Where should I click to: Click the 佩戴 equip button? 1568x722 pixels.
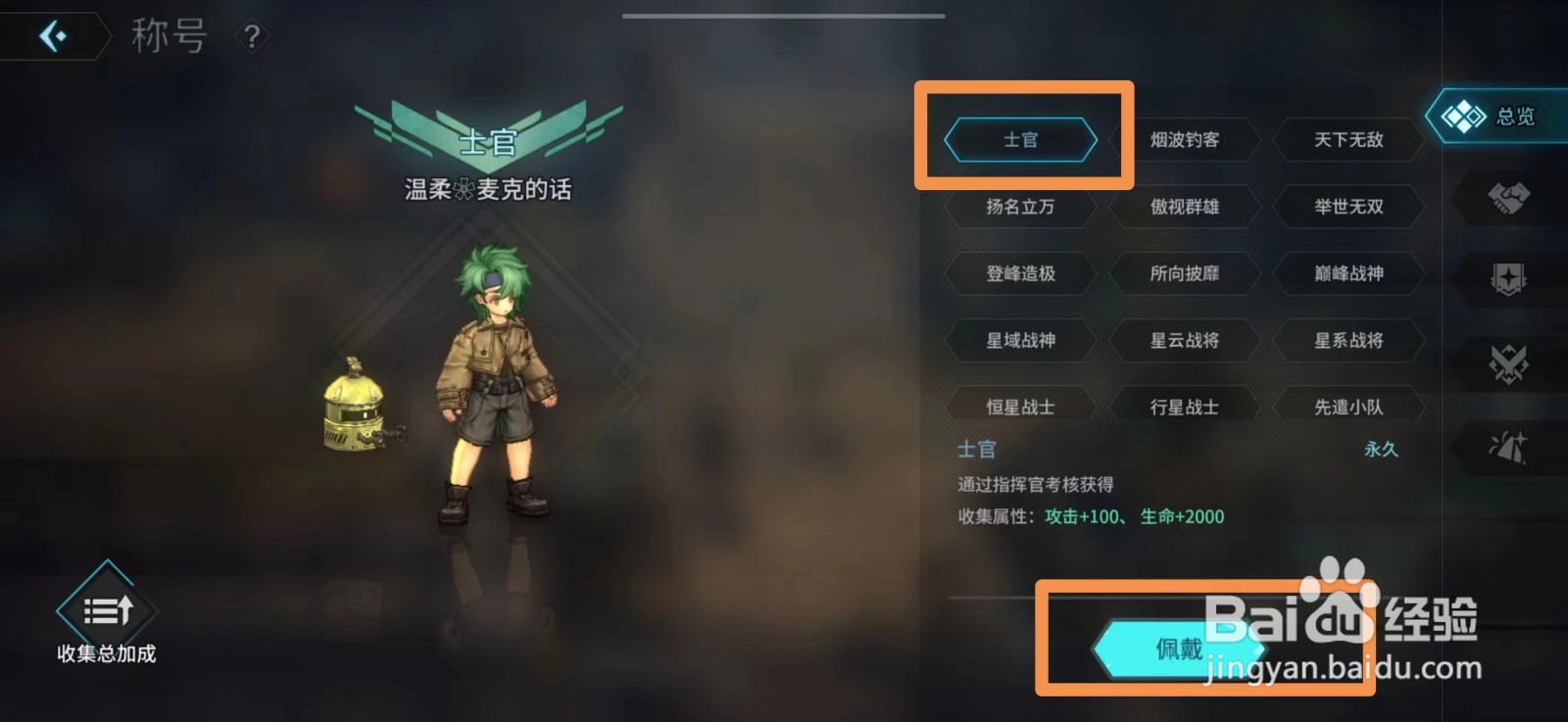(x=1179, y=649)
